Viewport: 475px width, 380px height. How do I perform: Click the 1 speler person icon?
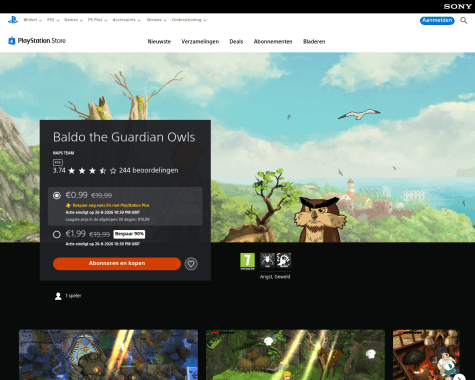click(58, 296)
